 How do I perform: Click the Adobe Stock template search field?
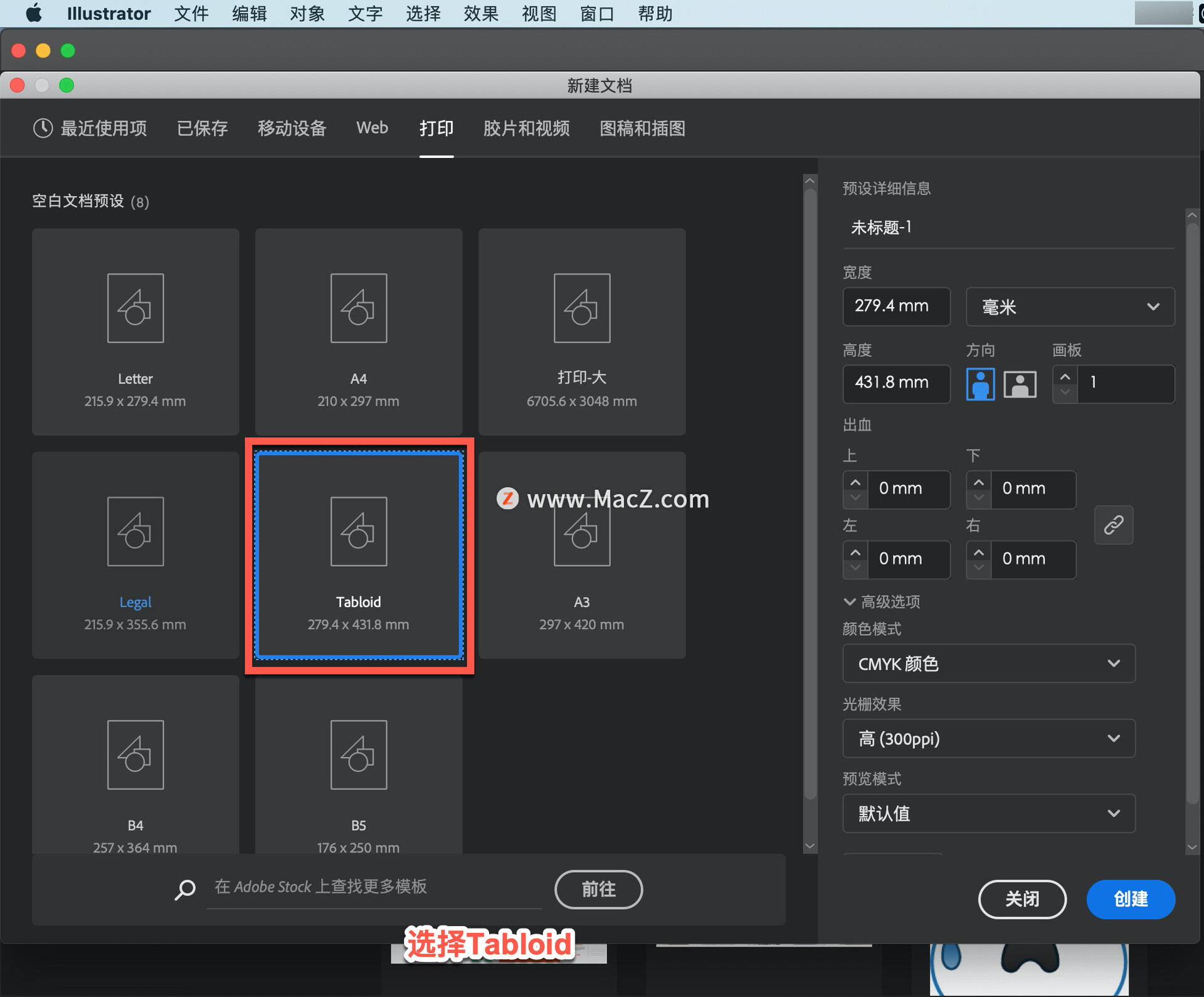click(374, 887)
